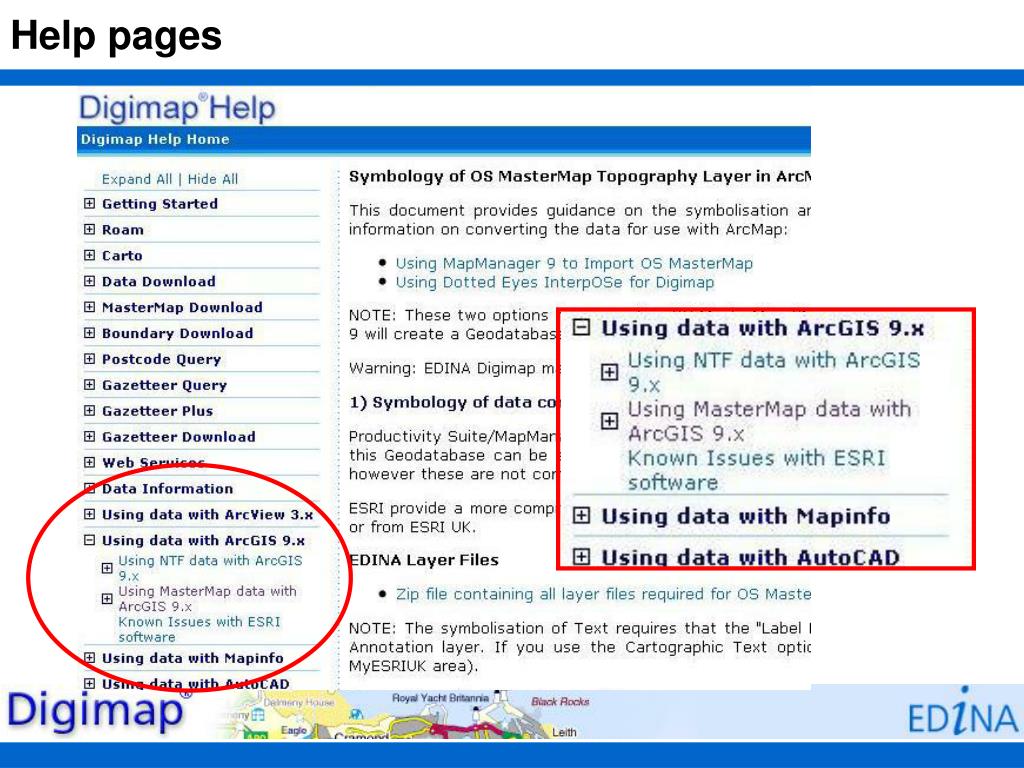
Task: Open Known Issues with ESRI software in callout
Action: click(x=756, y=470)
